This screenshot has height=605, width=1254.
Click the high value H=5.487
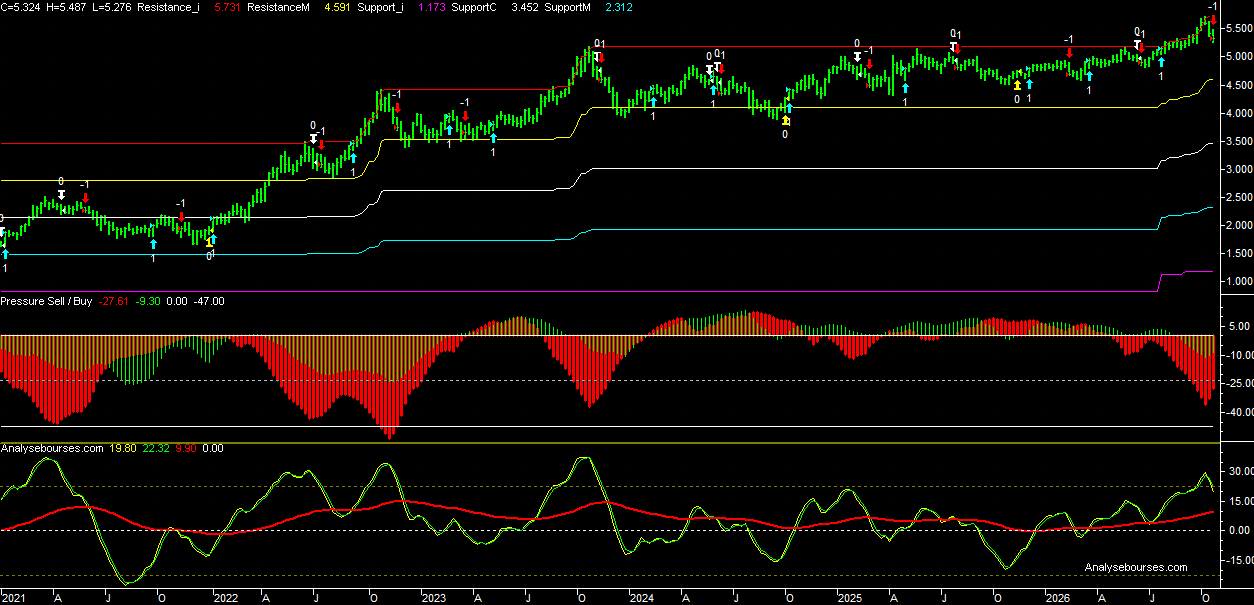(x=64, y=6)
